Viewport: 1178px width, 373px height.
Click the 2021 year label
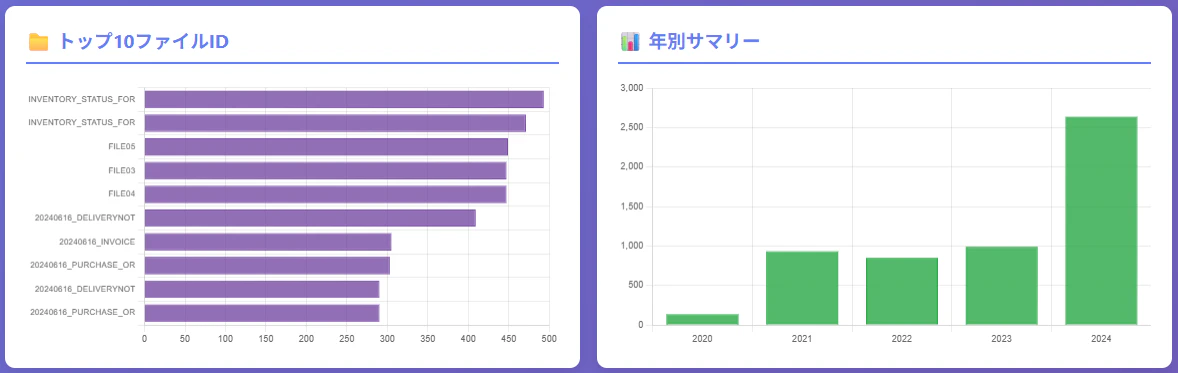click(802, 339)
